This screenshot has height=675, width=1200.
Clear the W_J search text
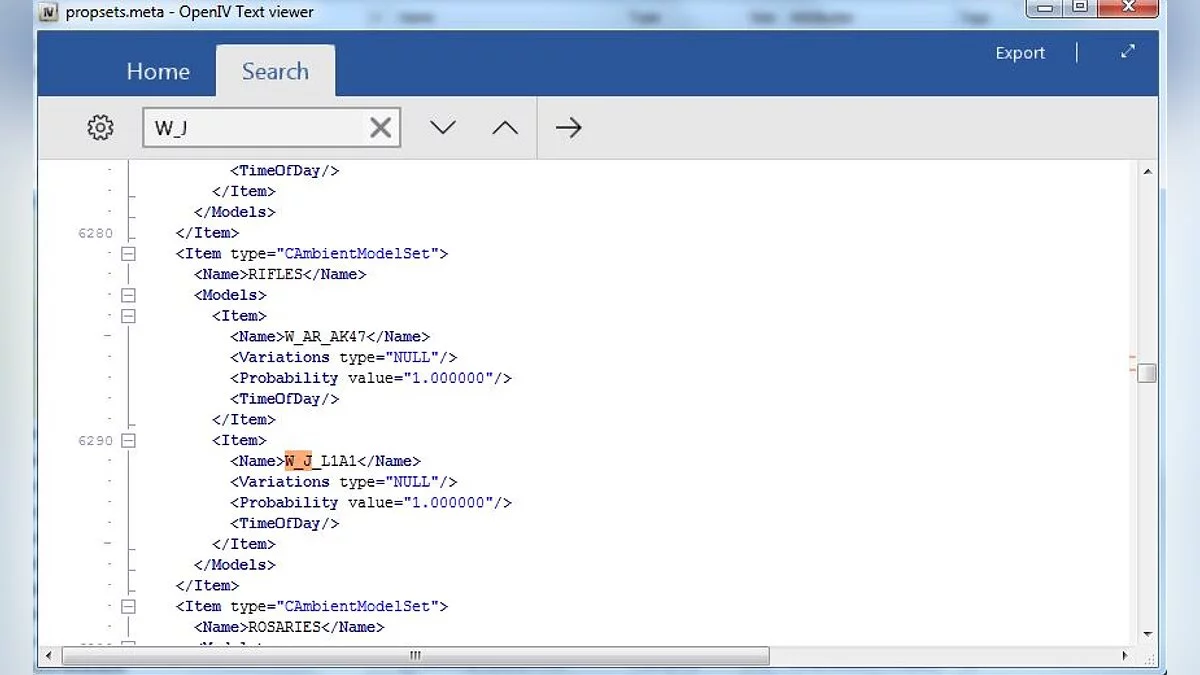[x=380, y=128]
